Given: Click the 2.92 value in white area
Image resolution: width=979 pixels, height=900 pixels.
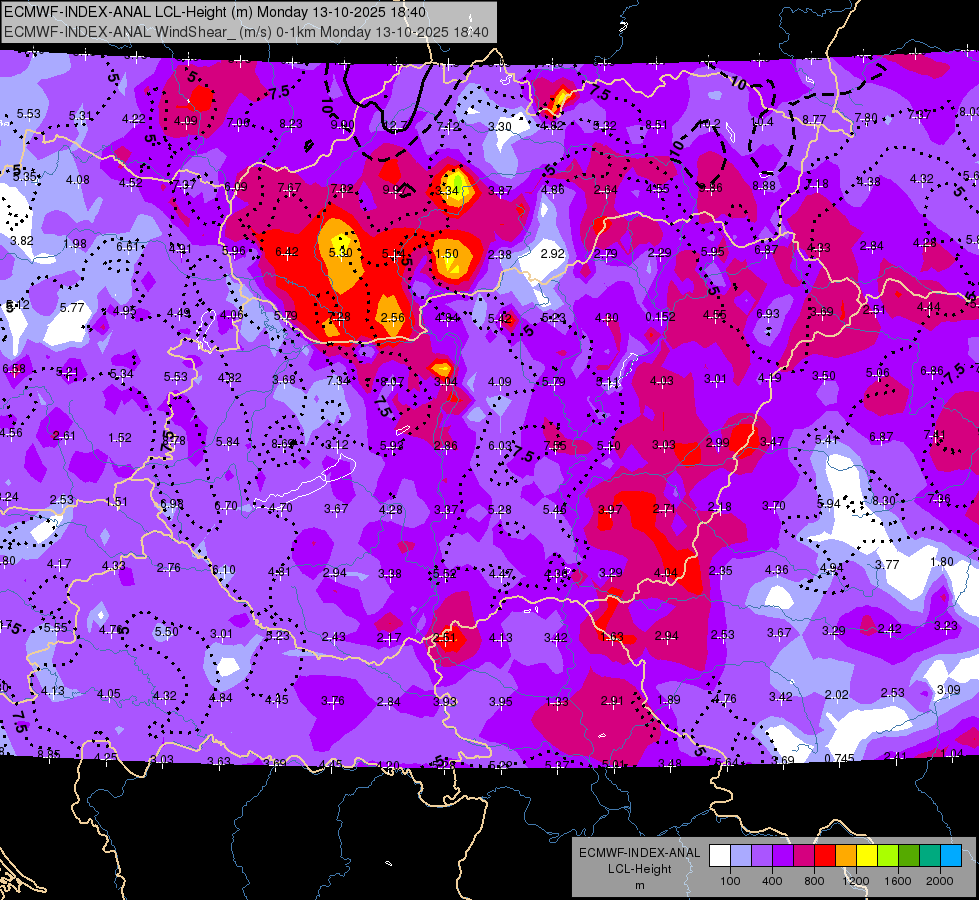Looking at the screenshot, I should click(553, 254).
